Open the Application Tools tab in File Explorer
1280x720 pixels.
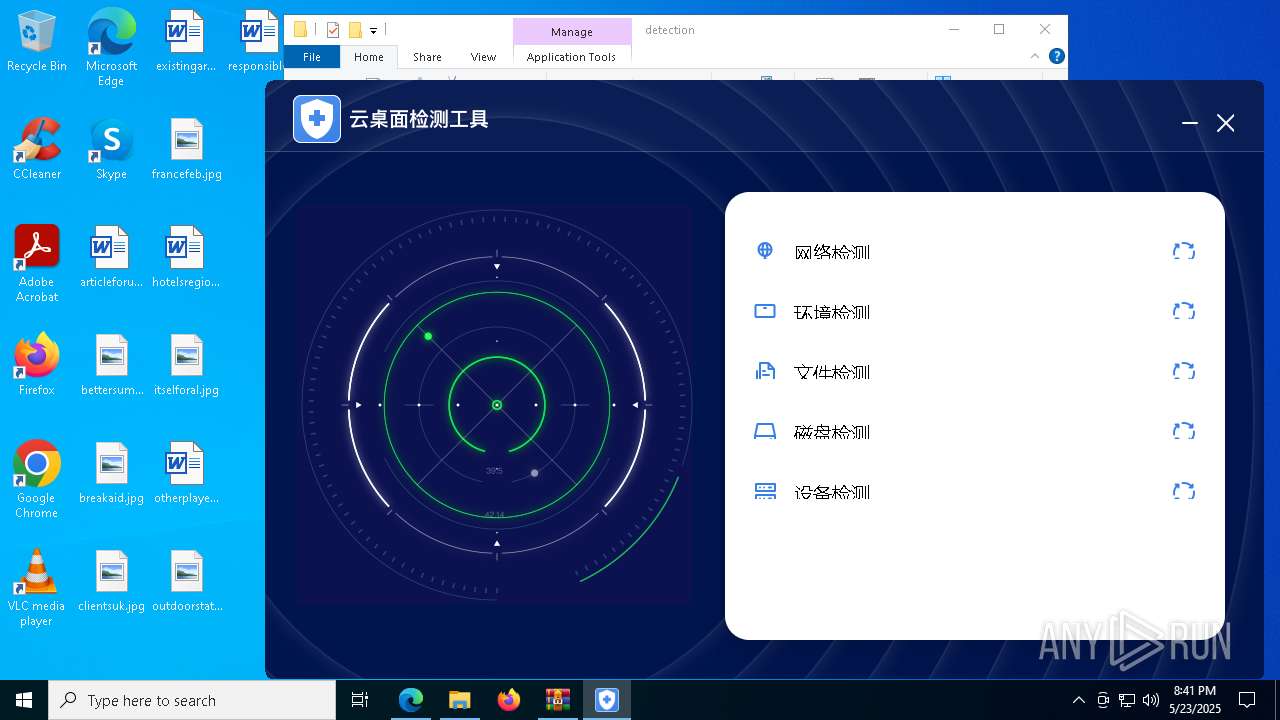pyautogui.click(x=571, y=57)
